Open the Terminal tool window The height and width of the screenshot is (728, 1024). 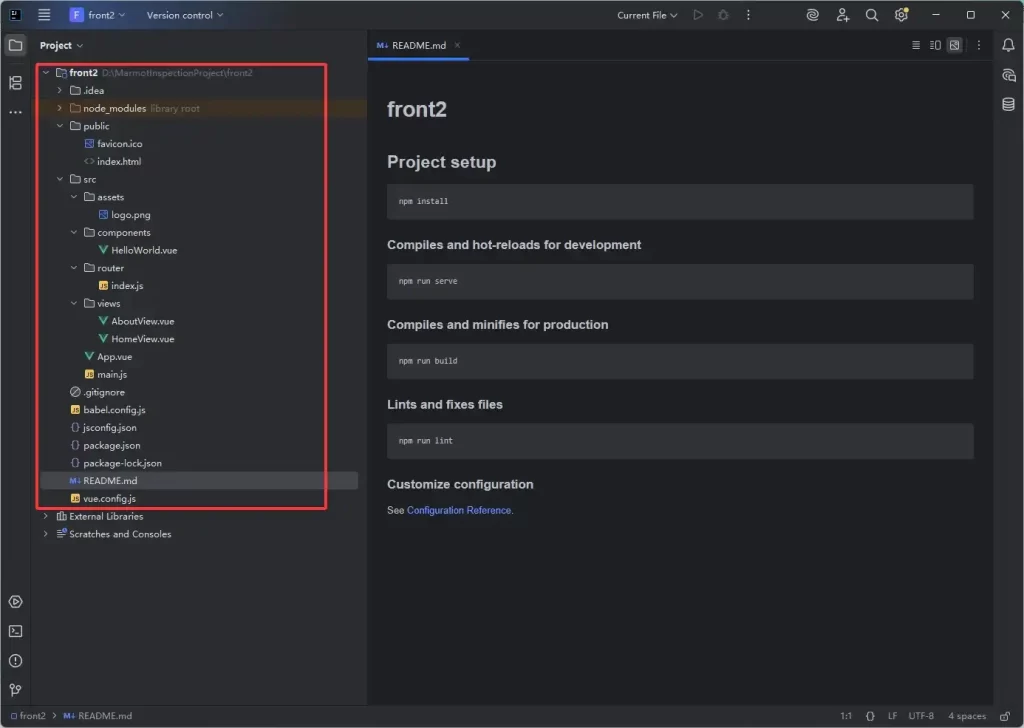point(15,631)
